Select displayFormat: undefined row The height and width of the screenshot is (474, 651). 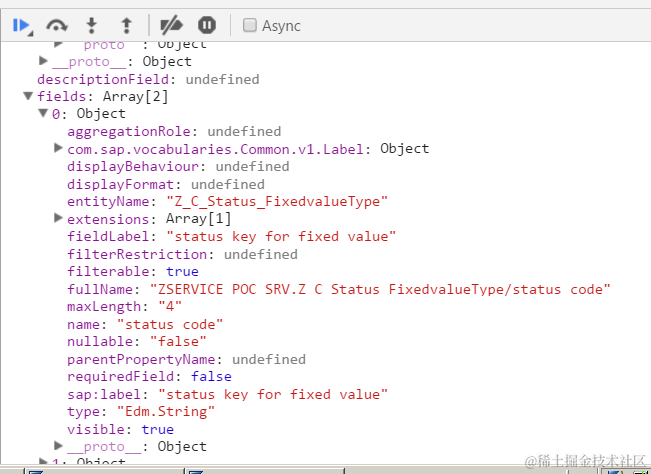[x=166, y=184]
